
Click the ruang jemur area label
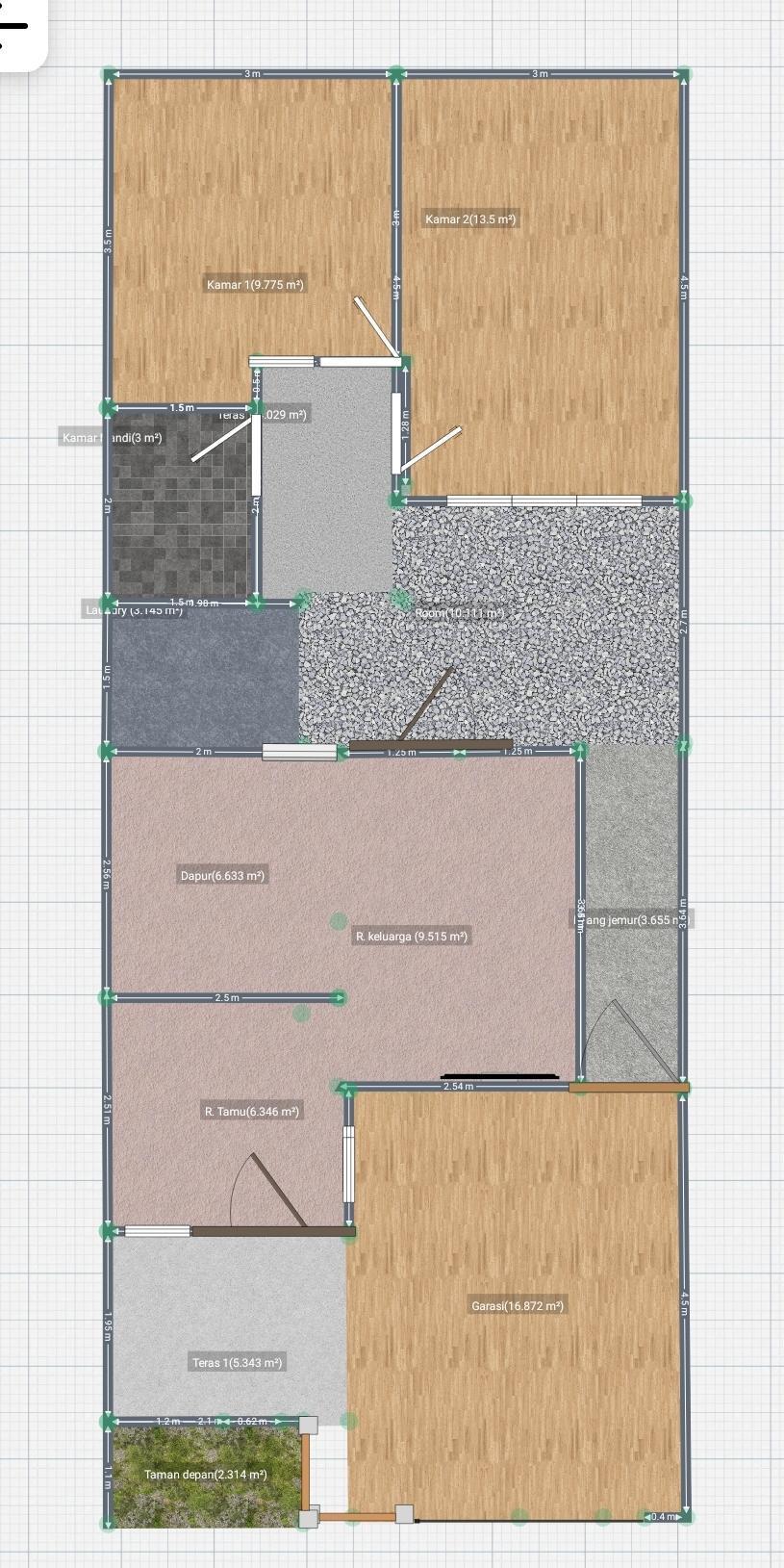coord(635,920)
